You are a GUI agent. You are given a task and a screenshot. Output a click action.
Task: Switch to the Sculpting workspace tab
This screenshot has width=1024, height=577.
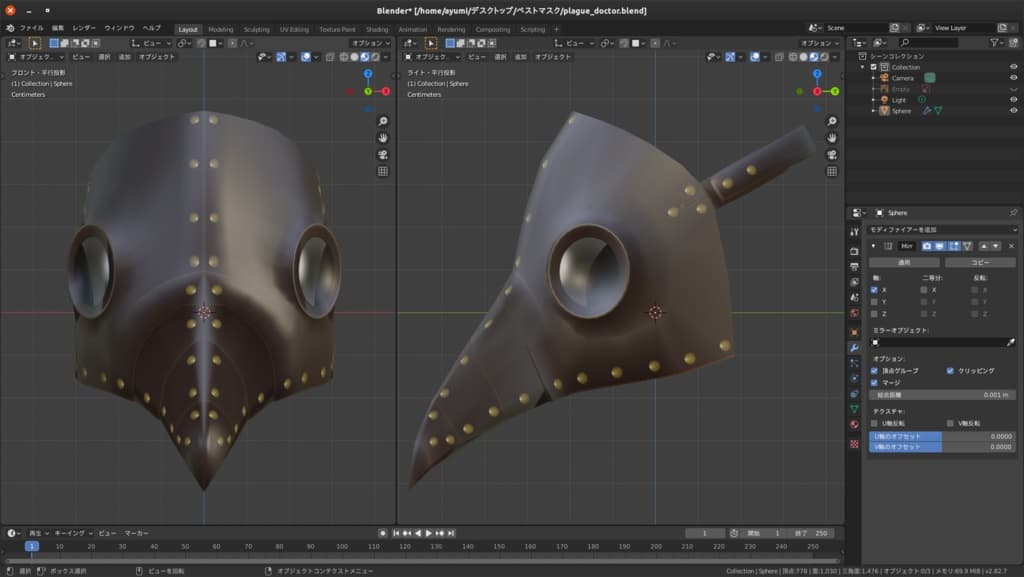pos(256,29)
